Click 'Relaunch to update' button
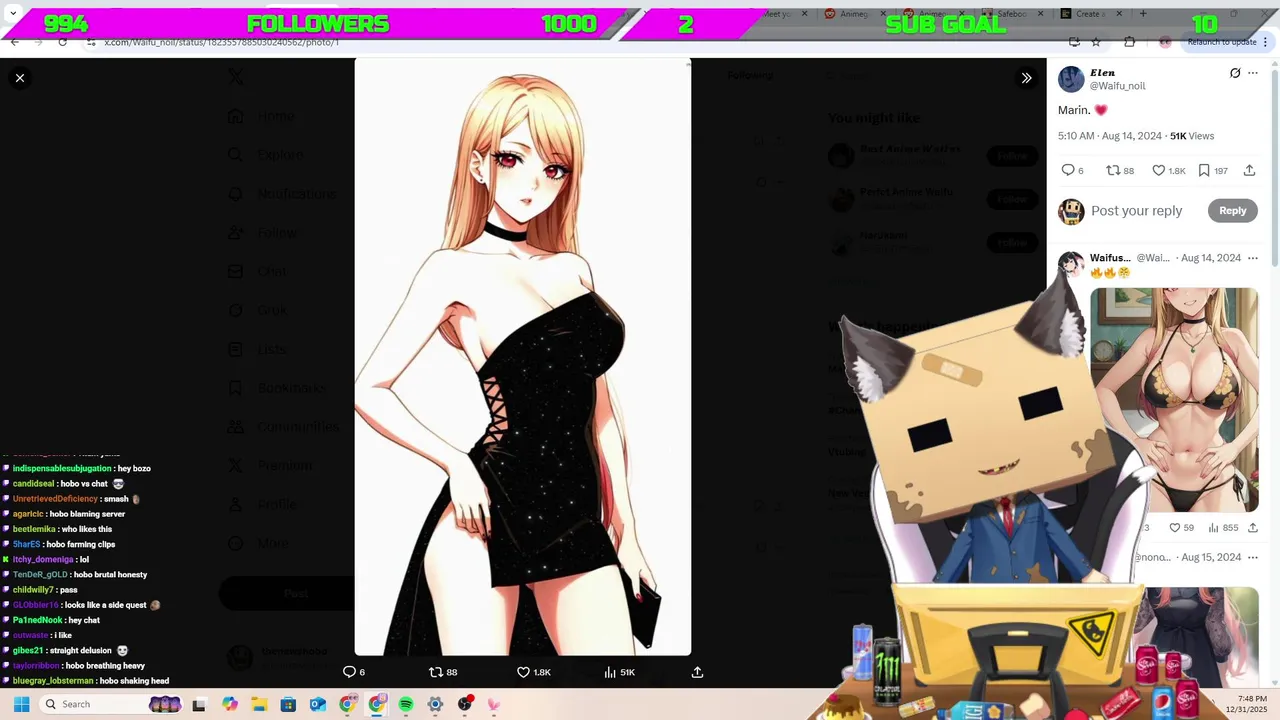This screenshot has width=1280, height=720. tap(1221, 42)
